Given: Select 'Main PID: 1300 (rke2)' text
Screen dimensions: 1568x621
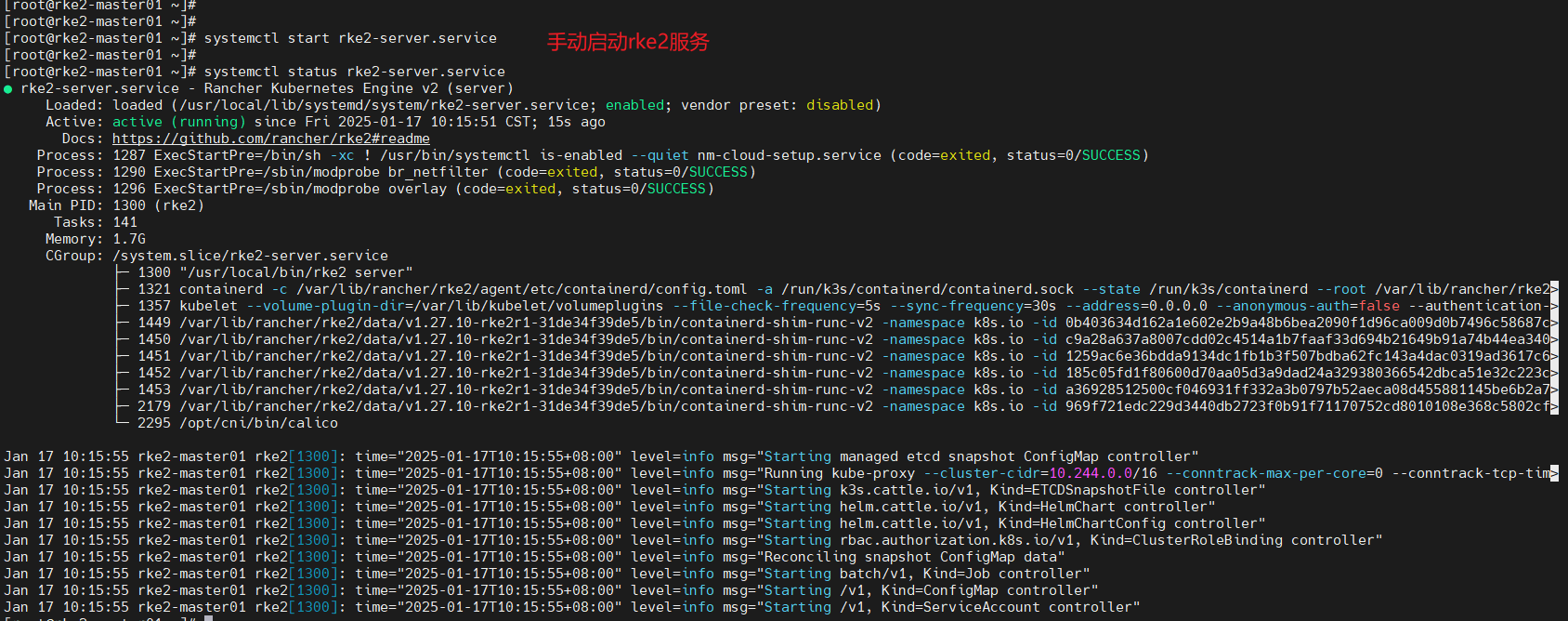Looking at the screenshot, I should tap(116, 205).
